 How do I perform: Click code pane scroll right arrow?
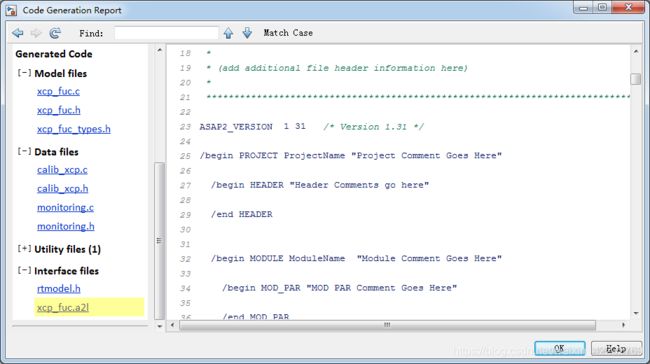pyautogui.click(x=623, y=325)
